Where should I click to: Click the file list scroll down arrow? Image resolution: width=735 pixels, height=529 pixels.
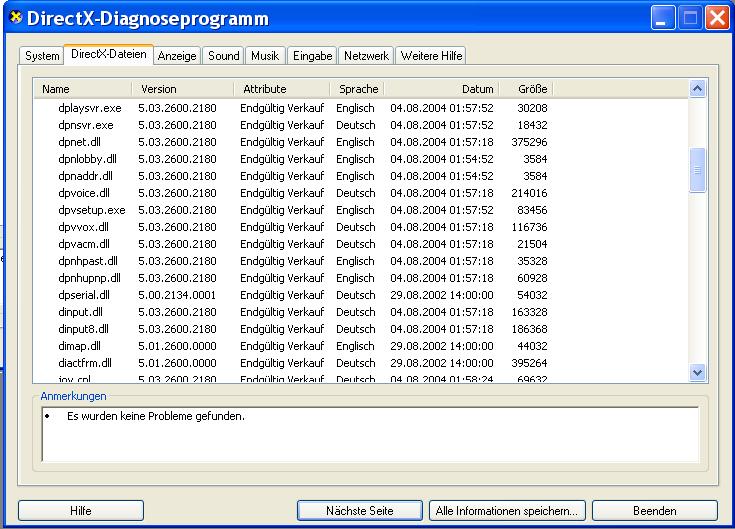coord(698,373)
